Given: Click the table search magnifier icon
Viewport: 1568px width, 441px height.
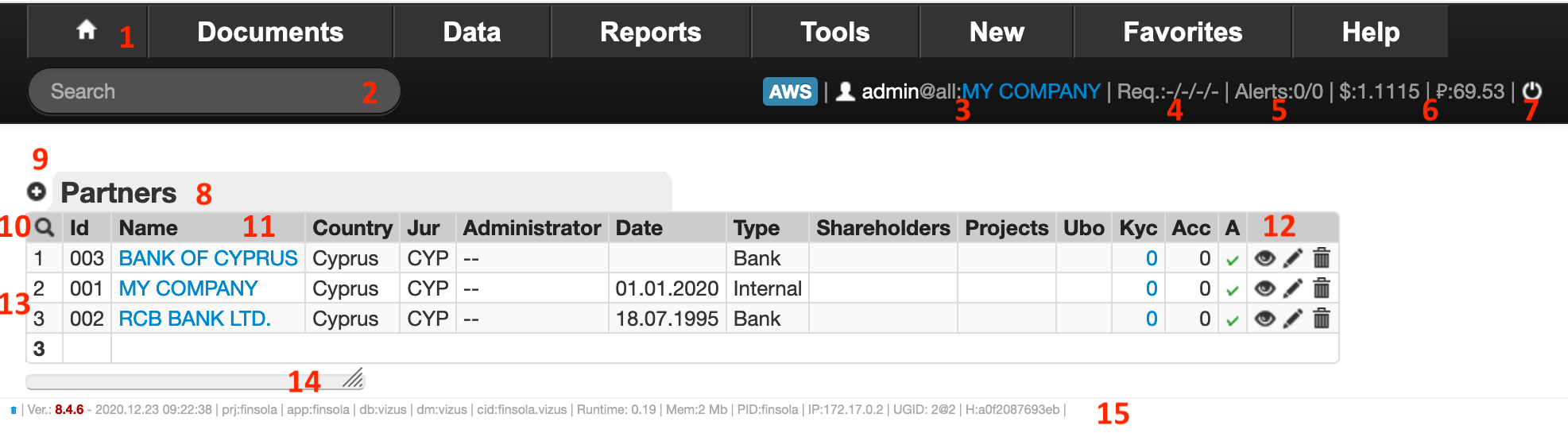Looking at the screenshot, I should pyautogui.click(x=45, y=228).
